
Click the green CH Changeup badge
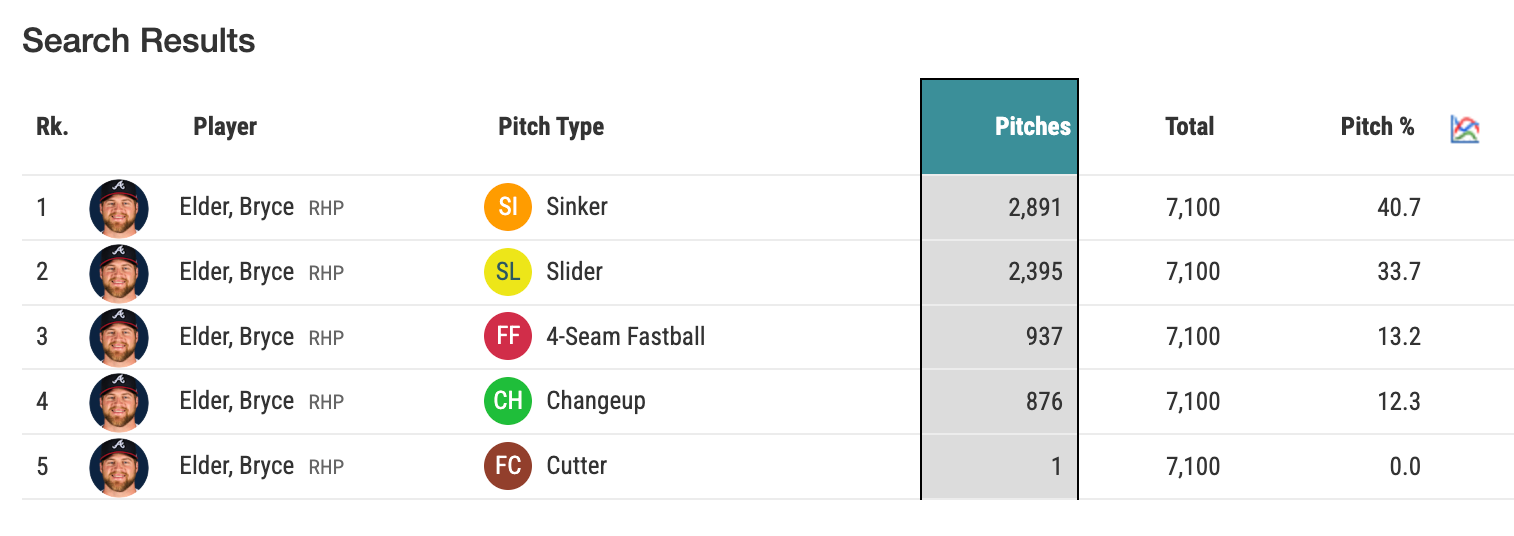pos(508,401)
